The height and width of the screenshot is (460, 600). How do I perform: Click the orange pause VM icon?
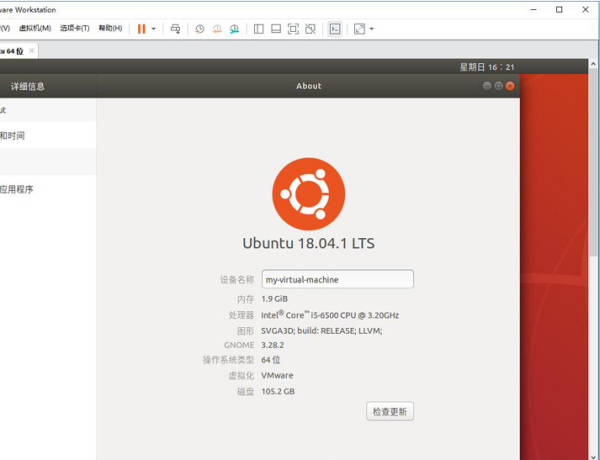click(x=142, y=29)
